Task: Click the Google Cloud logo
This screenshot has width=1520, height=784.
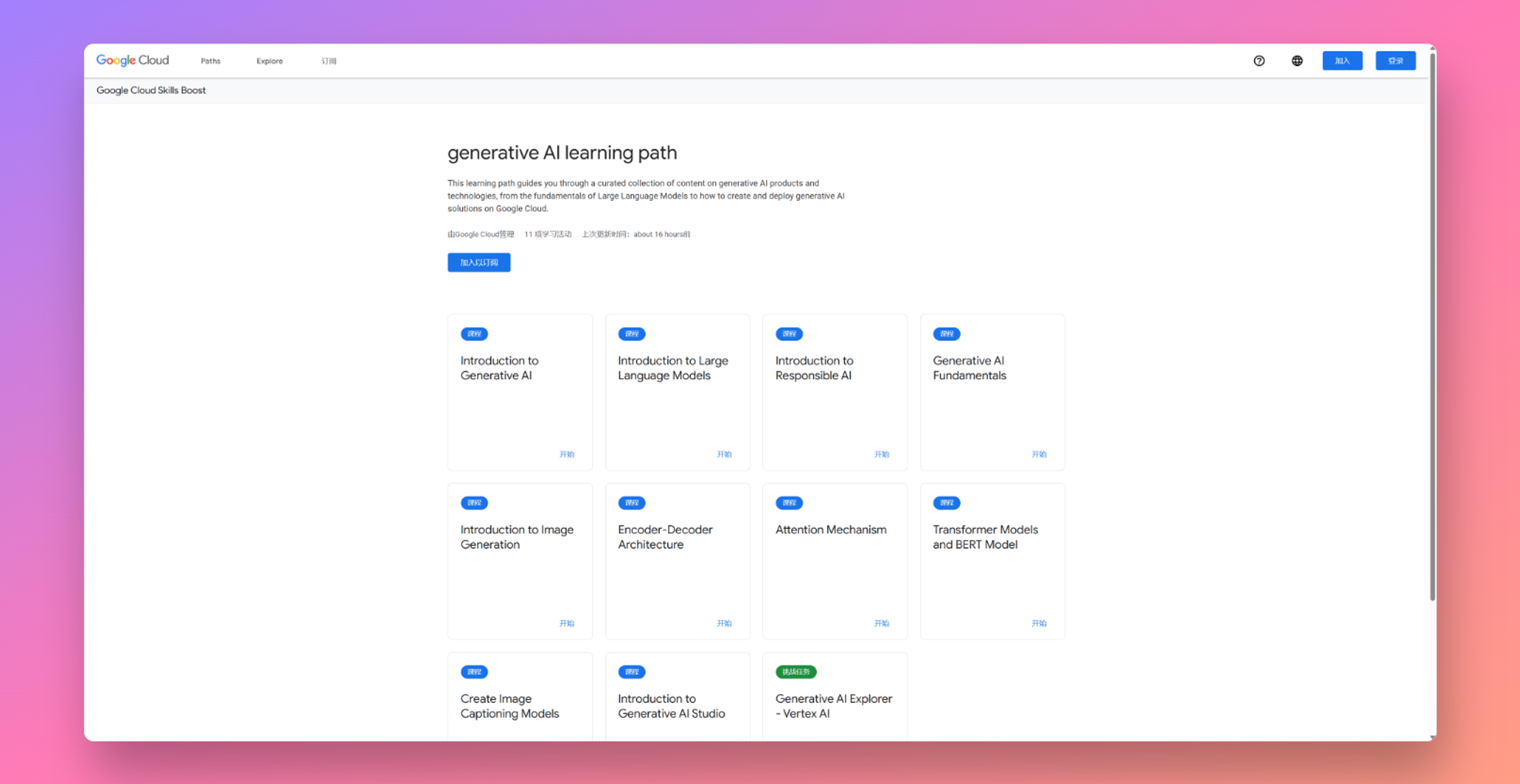Action: [x=132, y=60]
